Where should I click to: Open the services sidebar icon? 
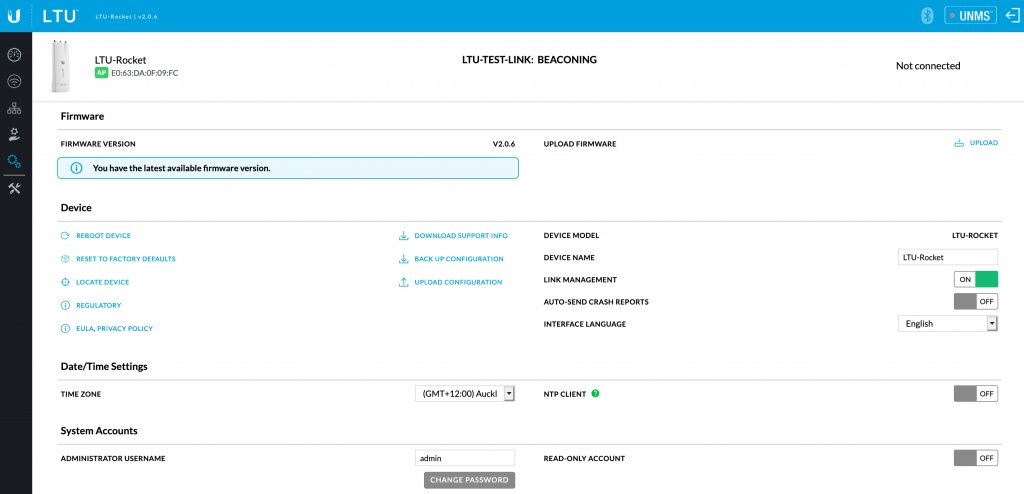click(14, 134)
